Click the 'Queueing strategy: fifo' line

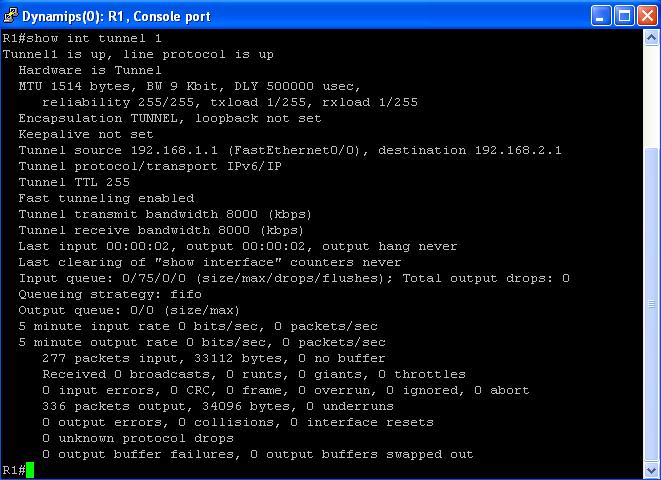point(110,295)
